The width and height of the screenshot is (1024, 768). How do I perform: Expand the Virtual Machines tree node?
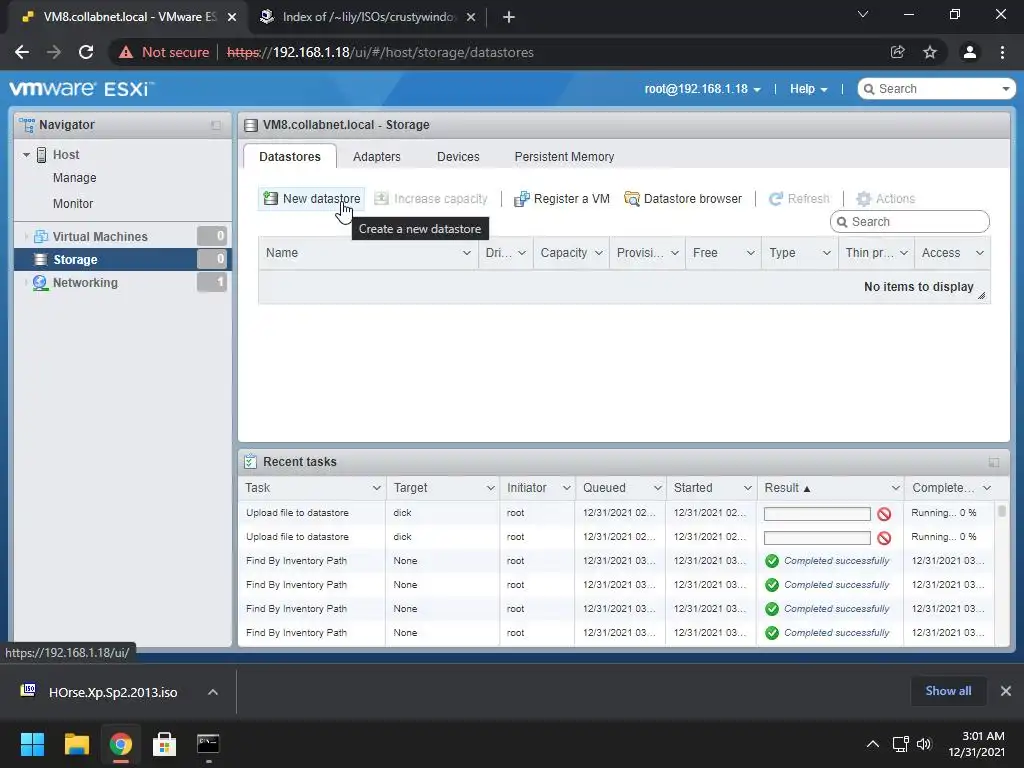pyautogui.click(x=26, y=236)
